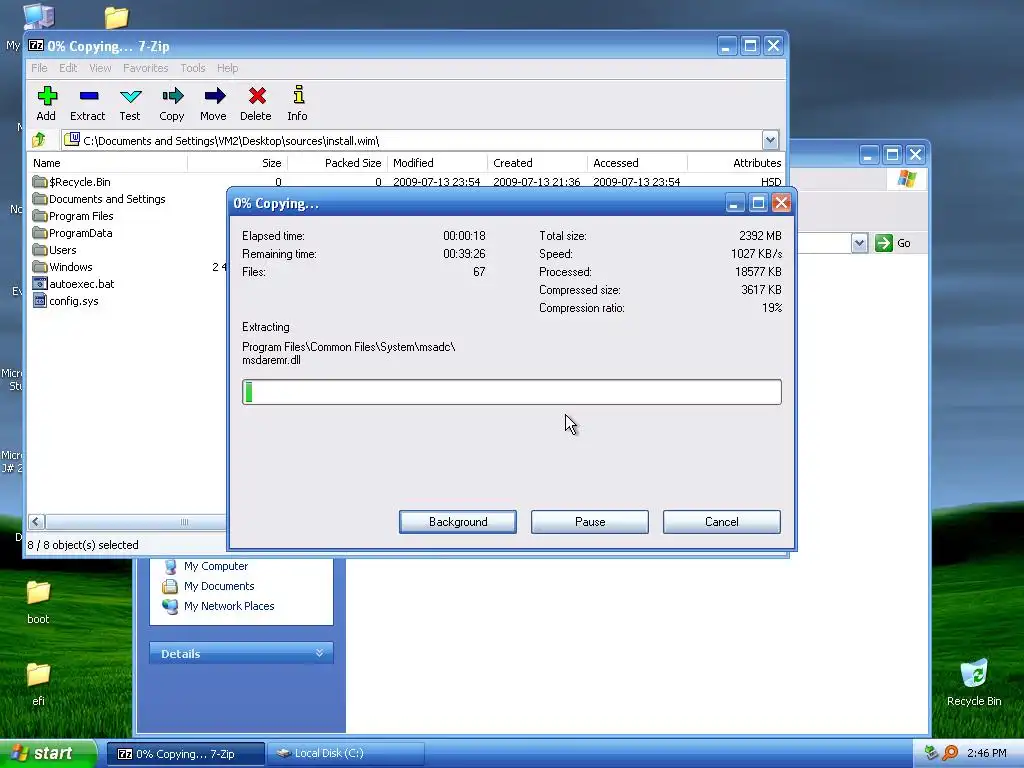Click the green Go arrow in Explorer
1024x768 pixels.
point(884,243)
